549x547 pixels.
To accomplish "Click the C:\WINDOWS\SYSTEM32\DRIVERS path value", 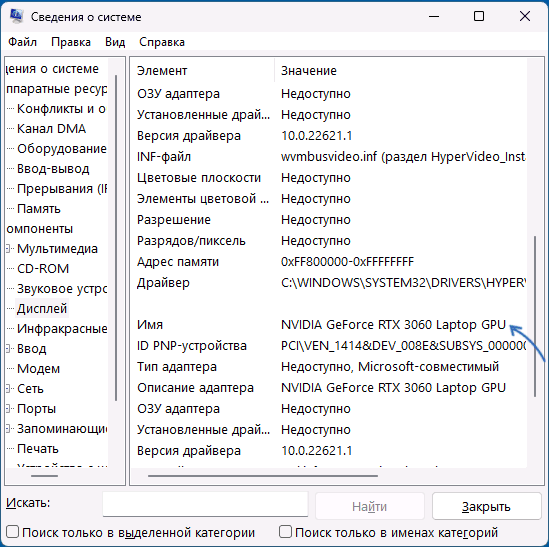I will point(403,283).
